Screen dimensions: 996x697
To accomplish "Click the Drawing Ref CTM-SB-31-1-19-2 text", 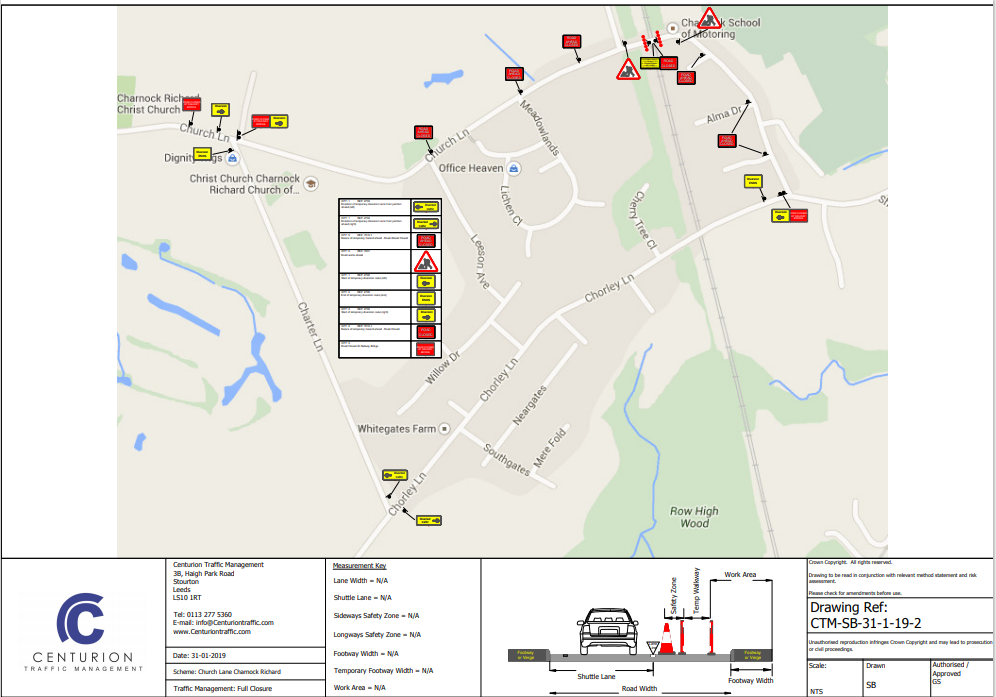I will click(x=865, y=615).
